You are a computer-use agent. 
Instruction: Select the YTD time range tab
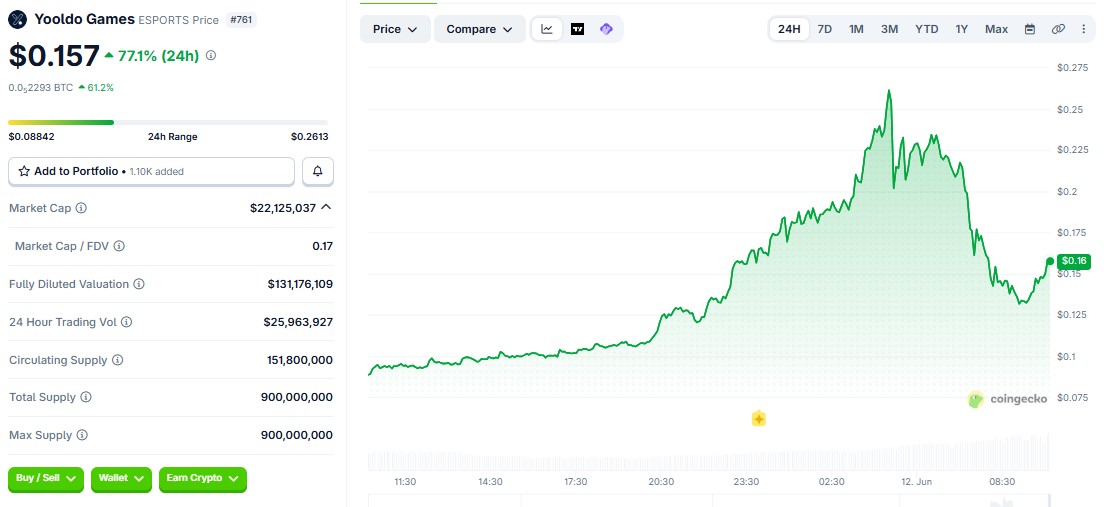tap(927, 29)
